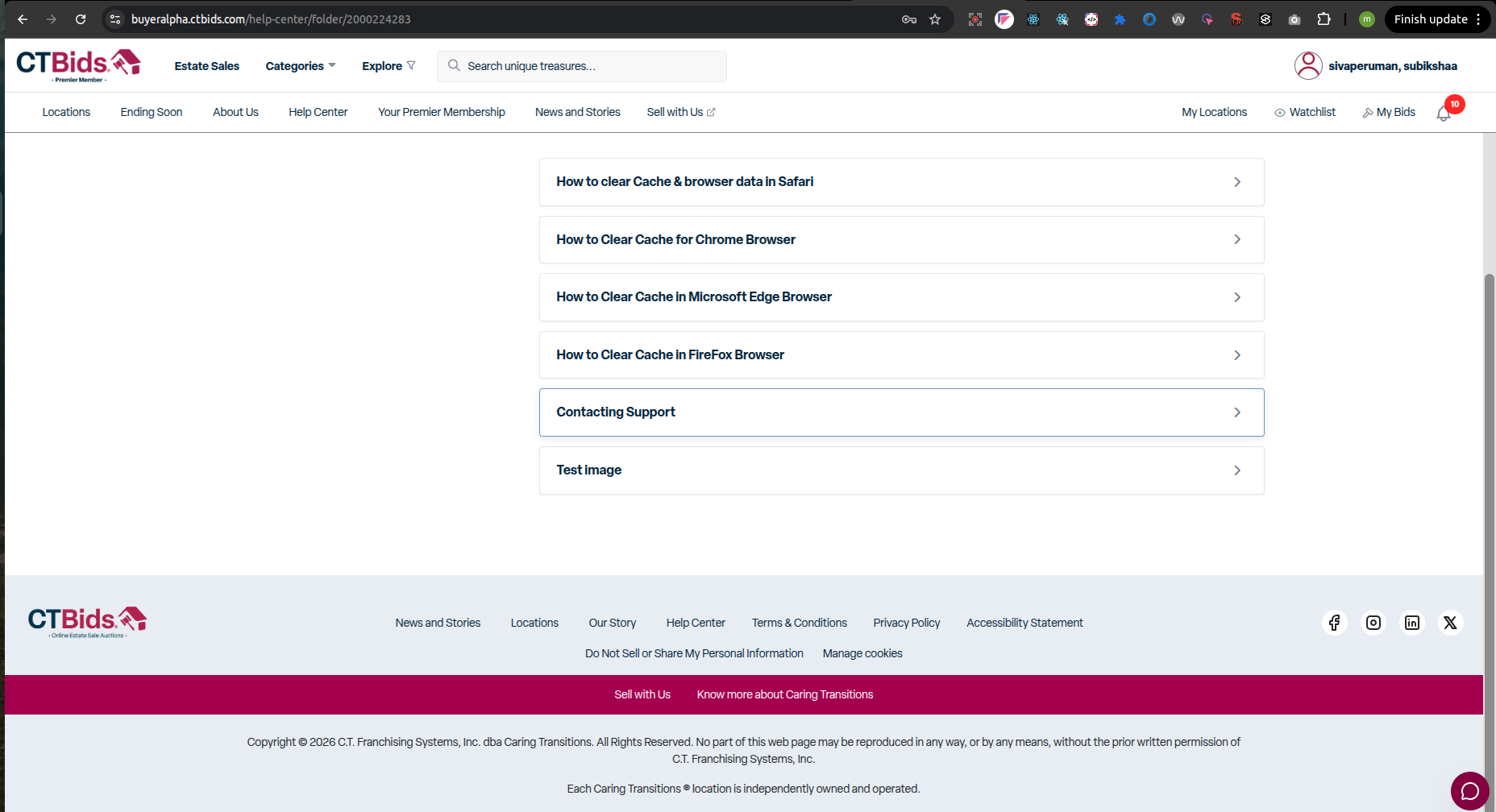Expand the Categories dropdown
This screenshot has height=812, width=1496.
301,66
